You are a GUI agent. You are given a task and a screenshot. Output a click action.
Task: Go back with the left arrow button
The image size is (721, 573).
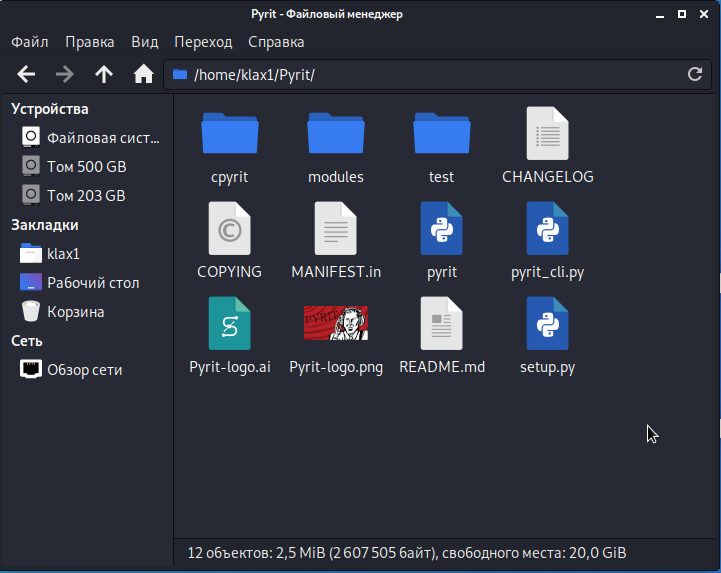27,74
